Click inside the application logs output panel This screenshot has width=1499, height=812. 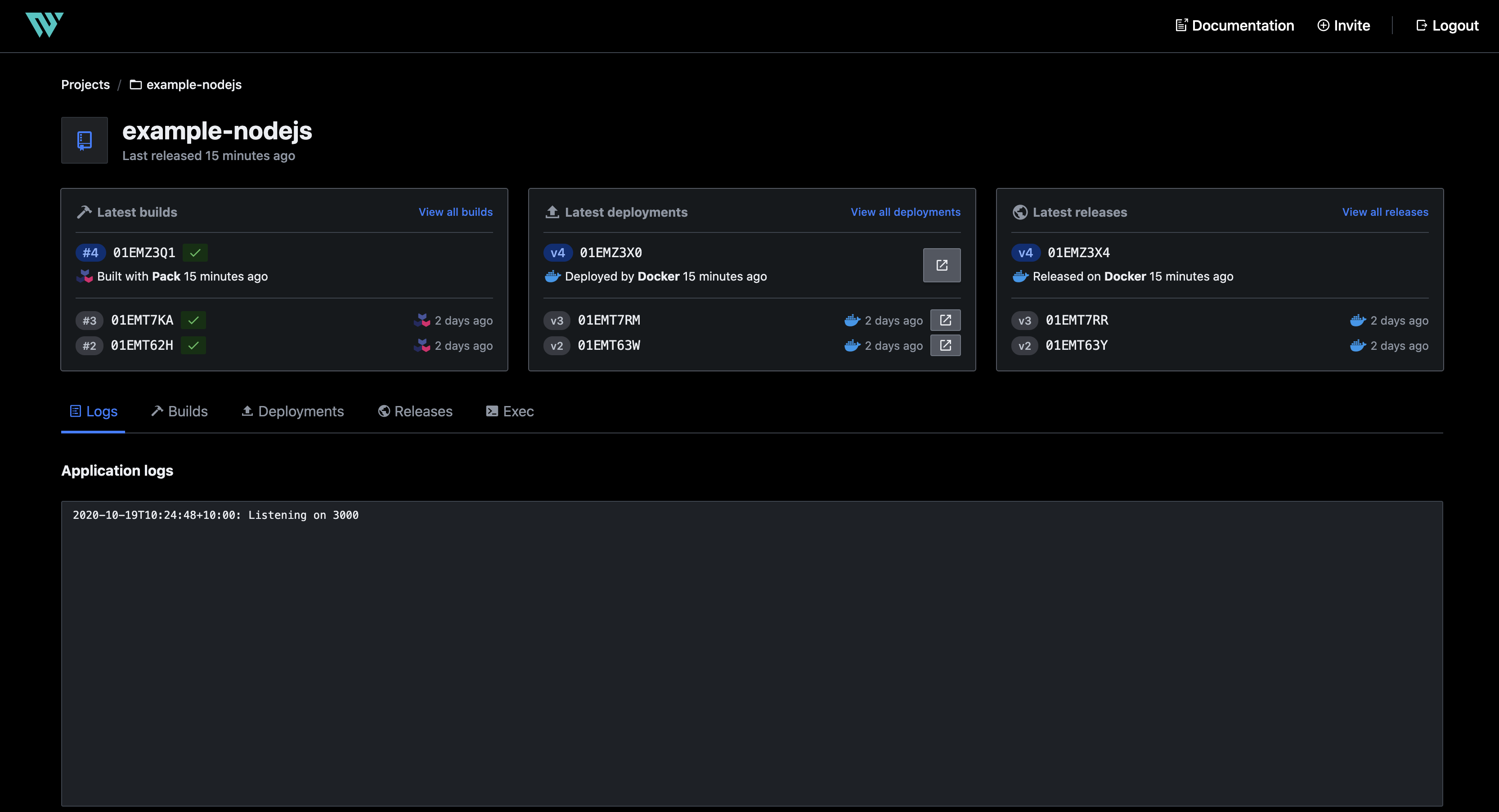[752, 653]
